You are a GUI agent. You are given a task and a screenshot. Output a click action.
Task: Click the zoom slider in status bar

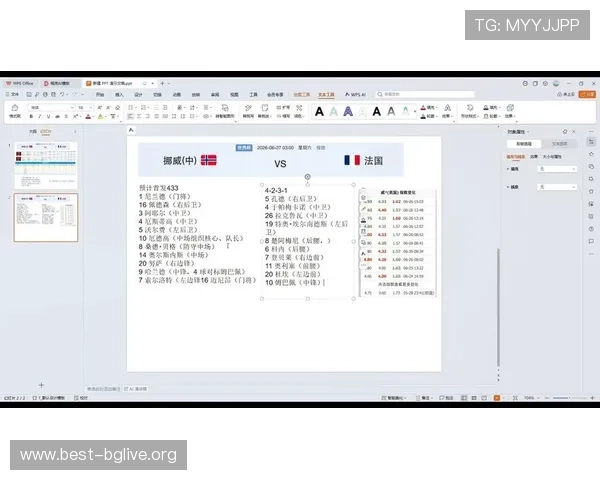coord(569,398)
